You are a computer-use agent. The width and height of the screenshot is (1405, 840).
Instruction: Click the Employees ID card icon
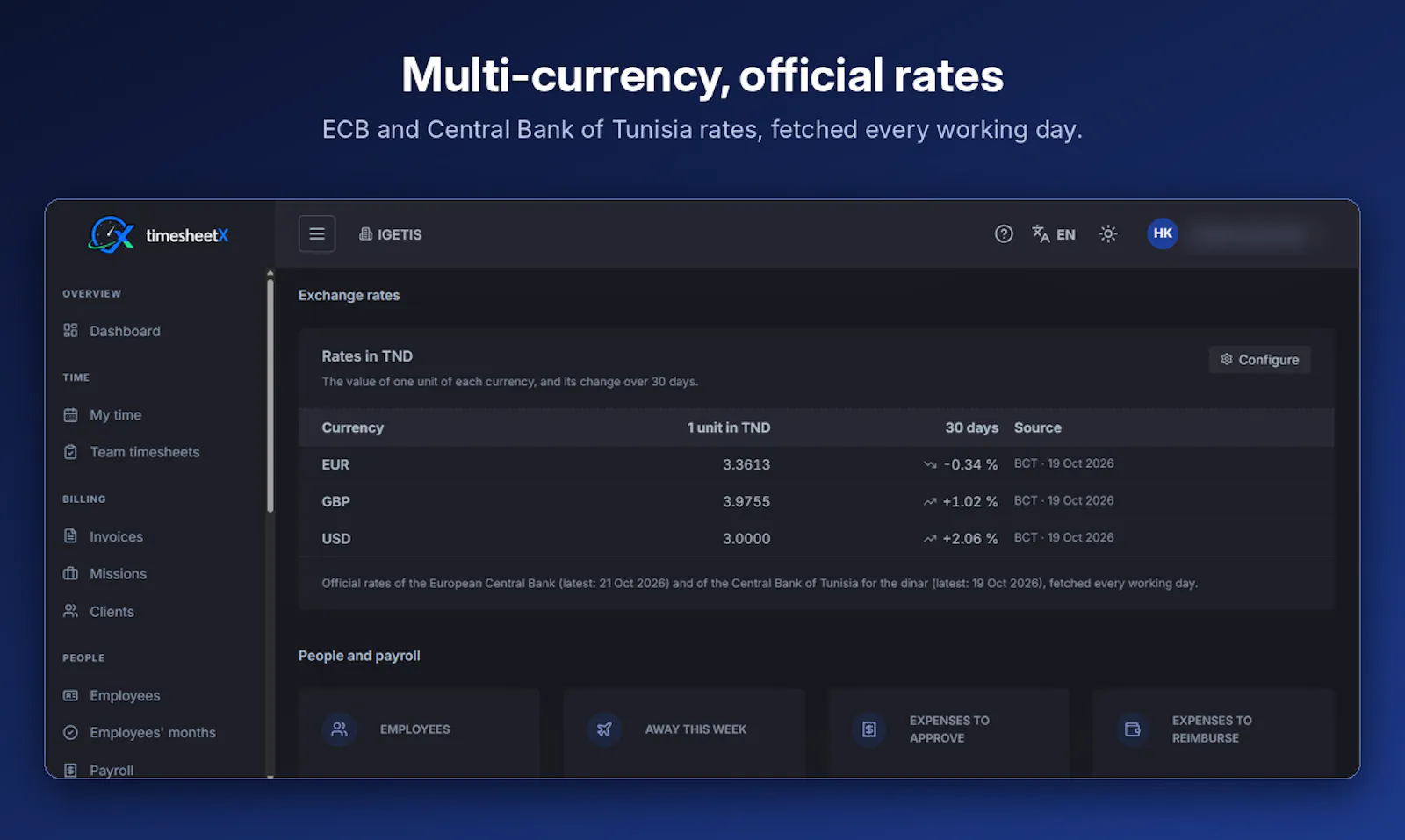[70, 695]
